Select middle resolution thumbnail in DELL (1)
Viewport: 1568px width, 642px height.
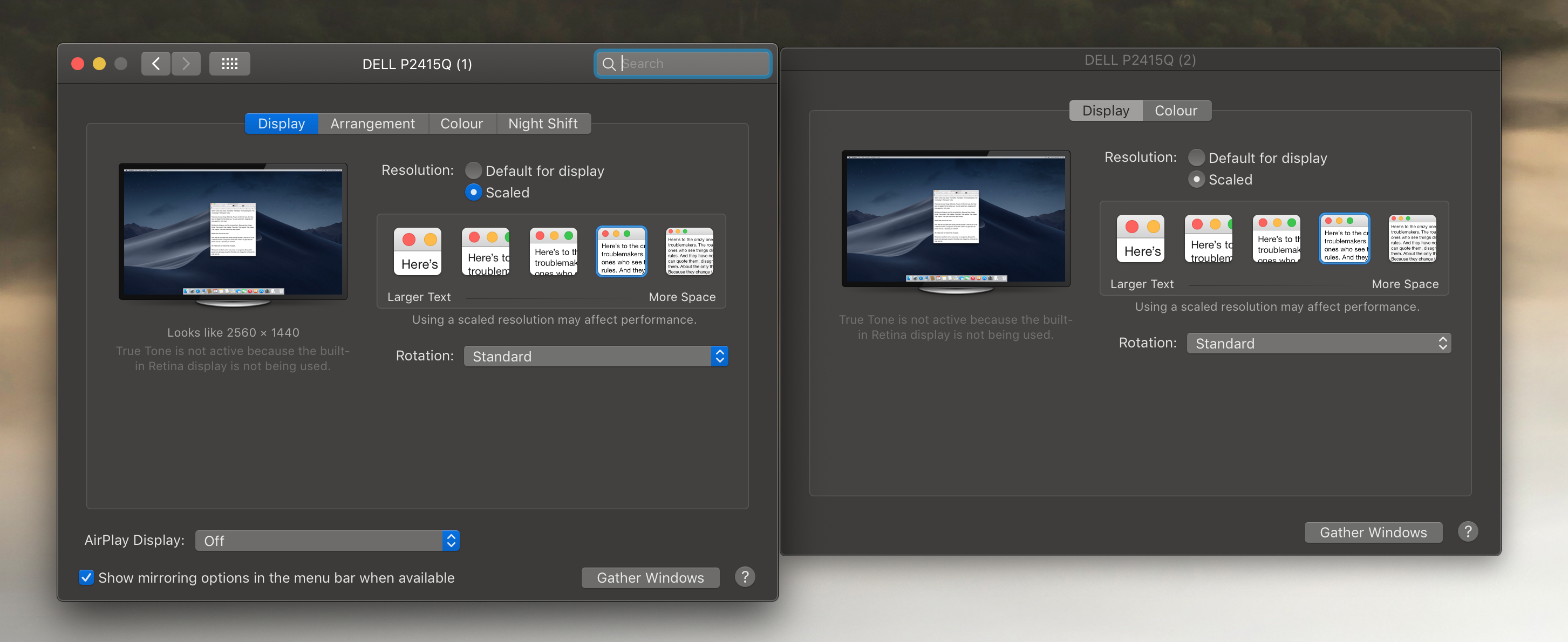coord(553,251)
